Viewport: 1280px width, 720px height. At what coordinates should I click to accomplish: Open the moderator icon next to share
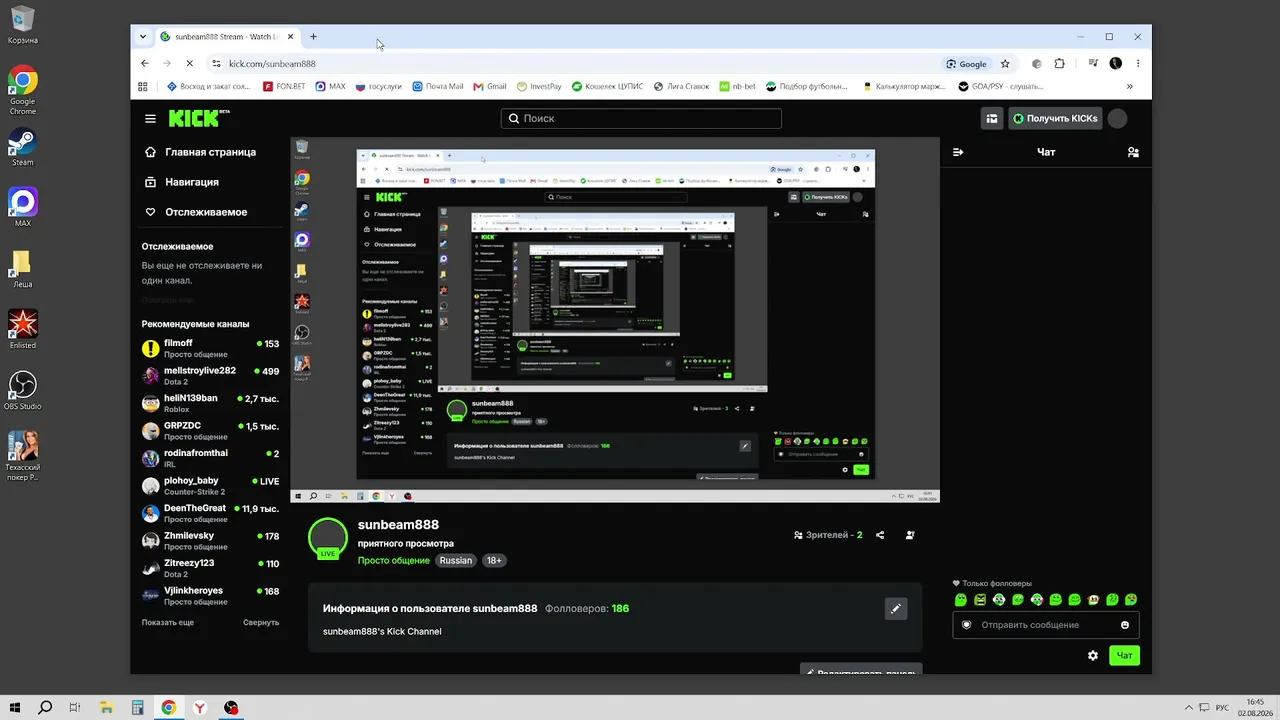pyautogui.click(x=910, y=535)
